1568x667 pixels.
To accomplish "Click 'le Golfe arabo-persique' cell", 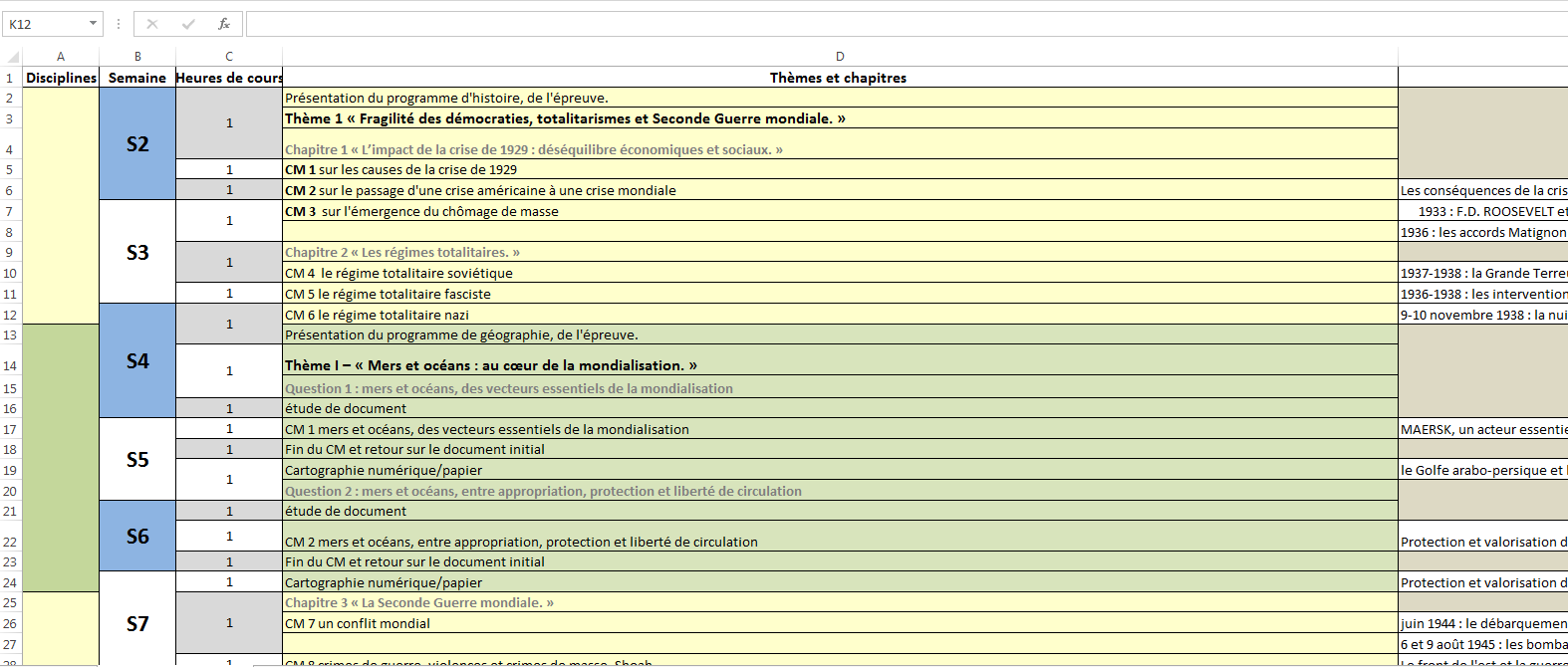I will point(1483,470).
